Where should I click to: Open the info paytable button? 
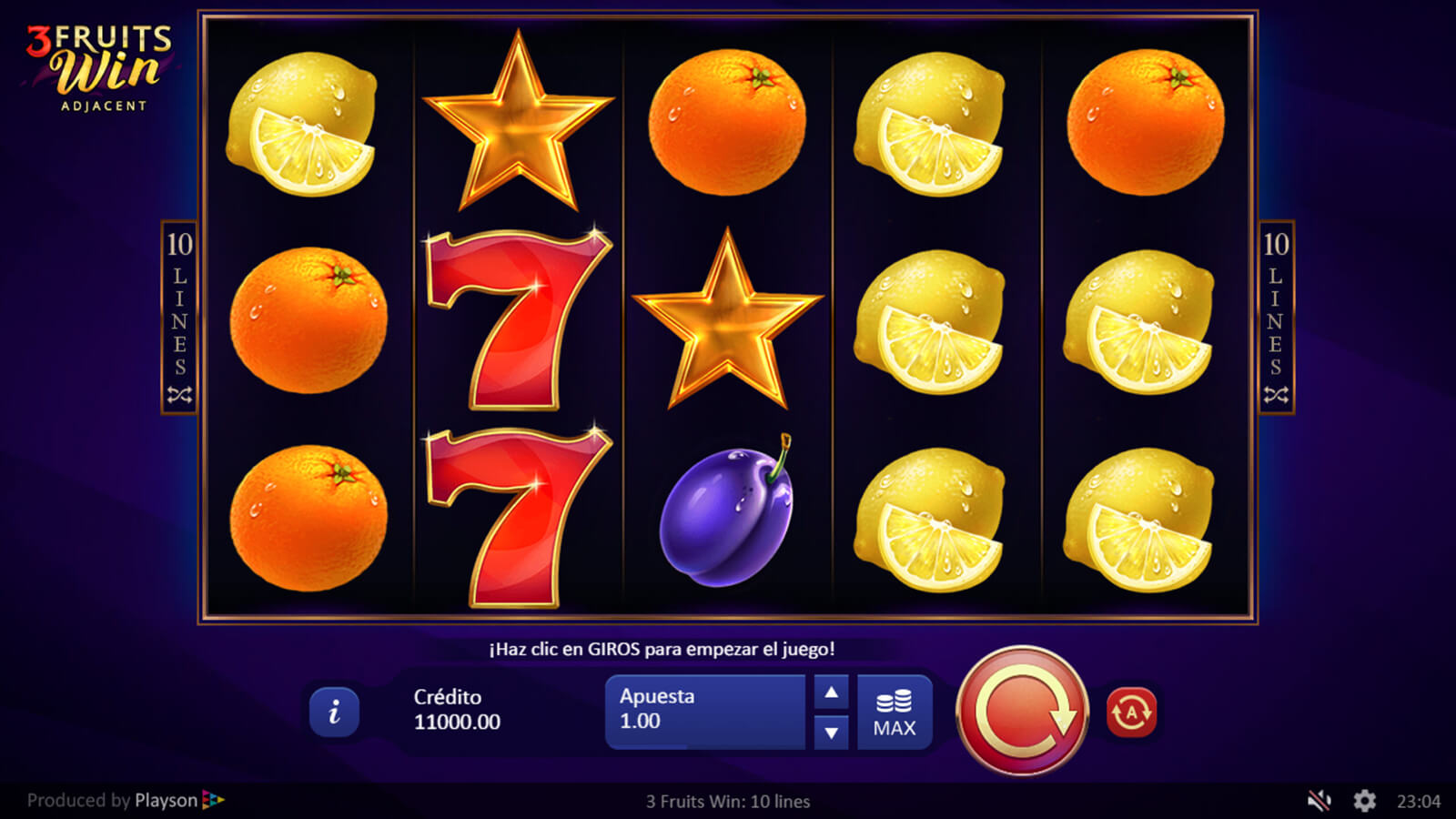pos(334,712)
